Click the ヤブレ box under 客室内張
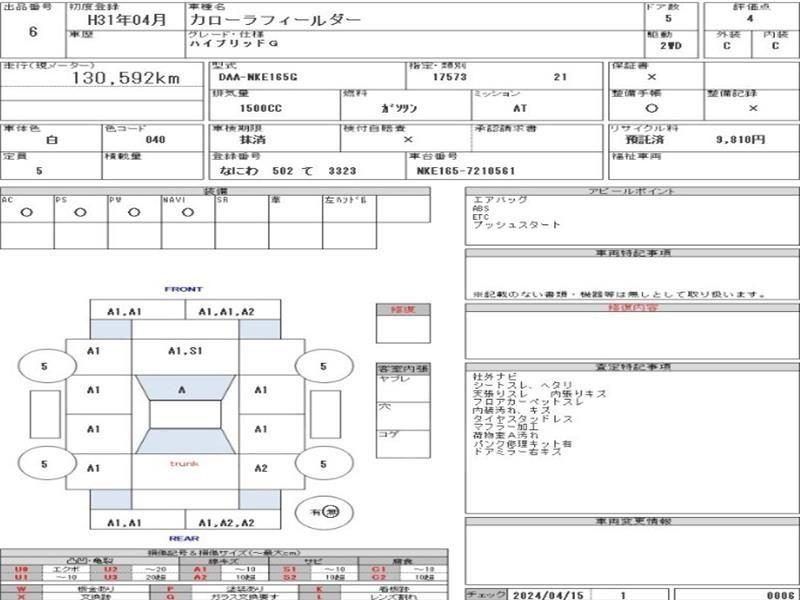The width and height of the screenshot is (800, 600). [x=403, y=388]
